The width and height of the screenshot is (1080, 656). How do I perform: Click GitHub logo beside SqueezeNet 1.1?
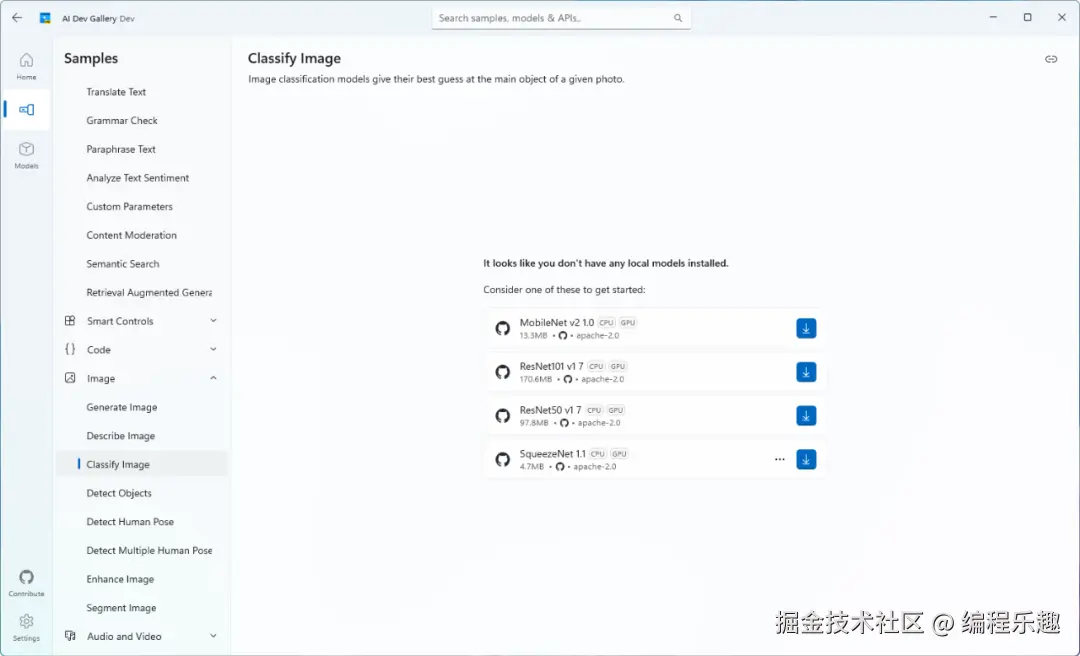pos(503,459)
